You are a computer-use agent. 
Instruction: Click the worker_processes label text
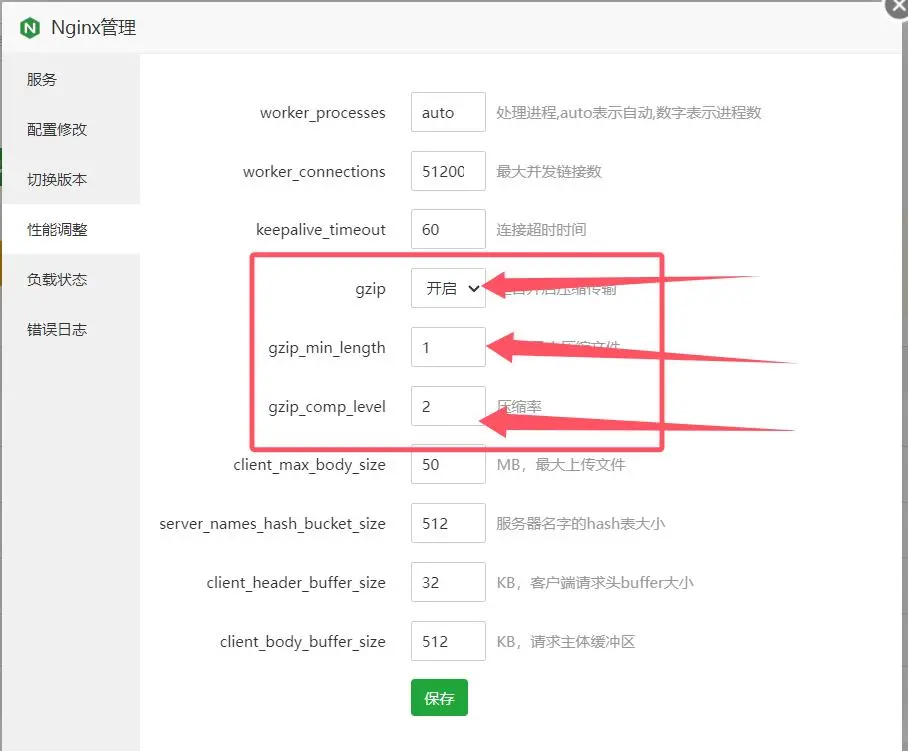pyautogui.click(x=323, y=113)
